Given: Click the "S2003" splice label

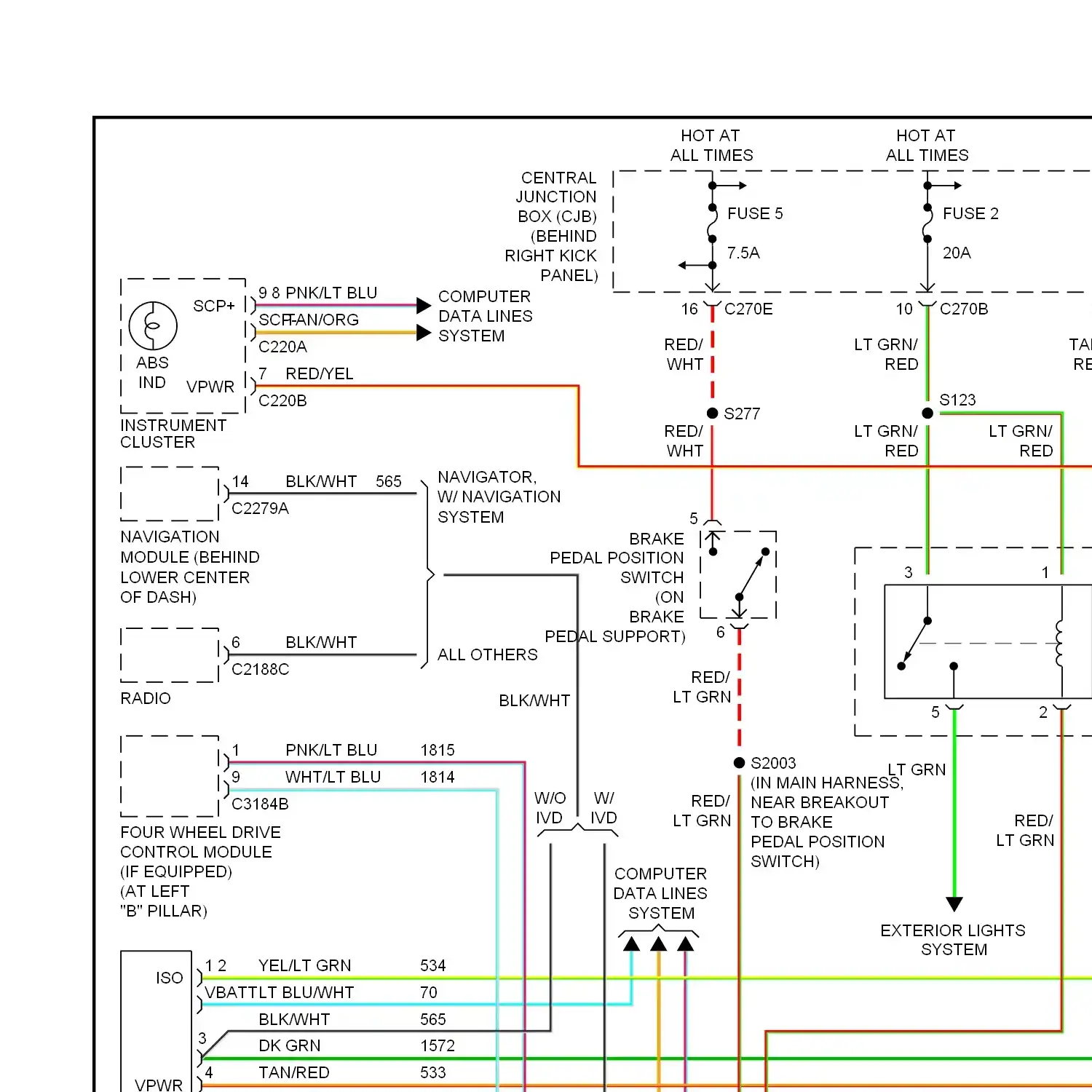Looking at the screenshot, I should [773, 763].
